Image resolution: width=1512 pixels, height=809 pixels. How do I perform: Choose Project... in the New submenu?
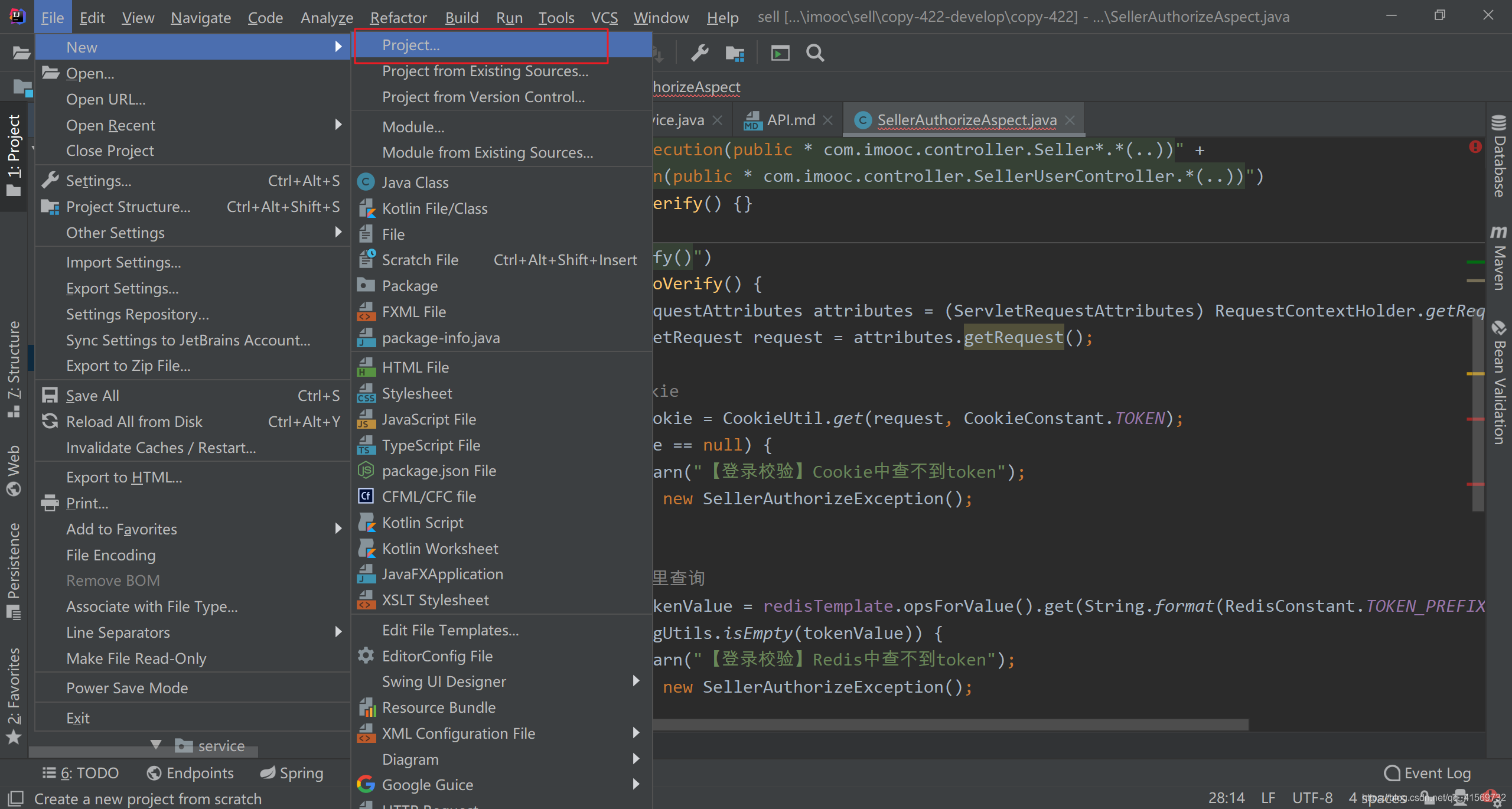pos(411,45)
